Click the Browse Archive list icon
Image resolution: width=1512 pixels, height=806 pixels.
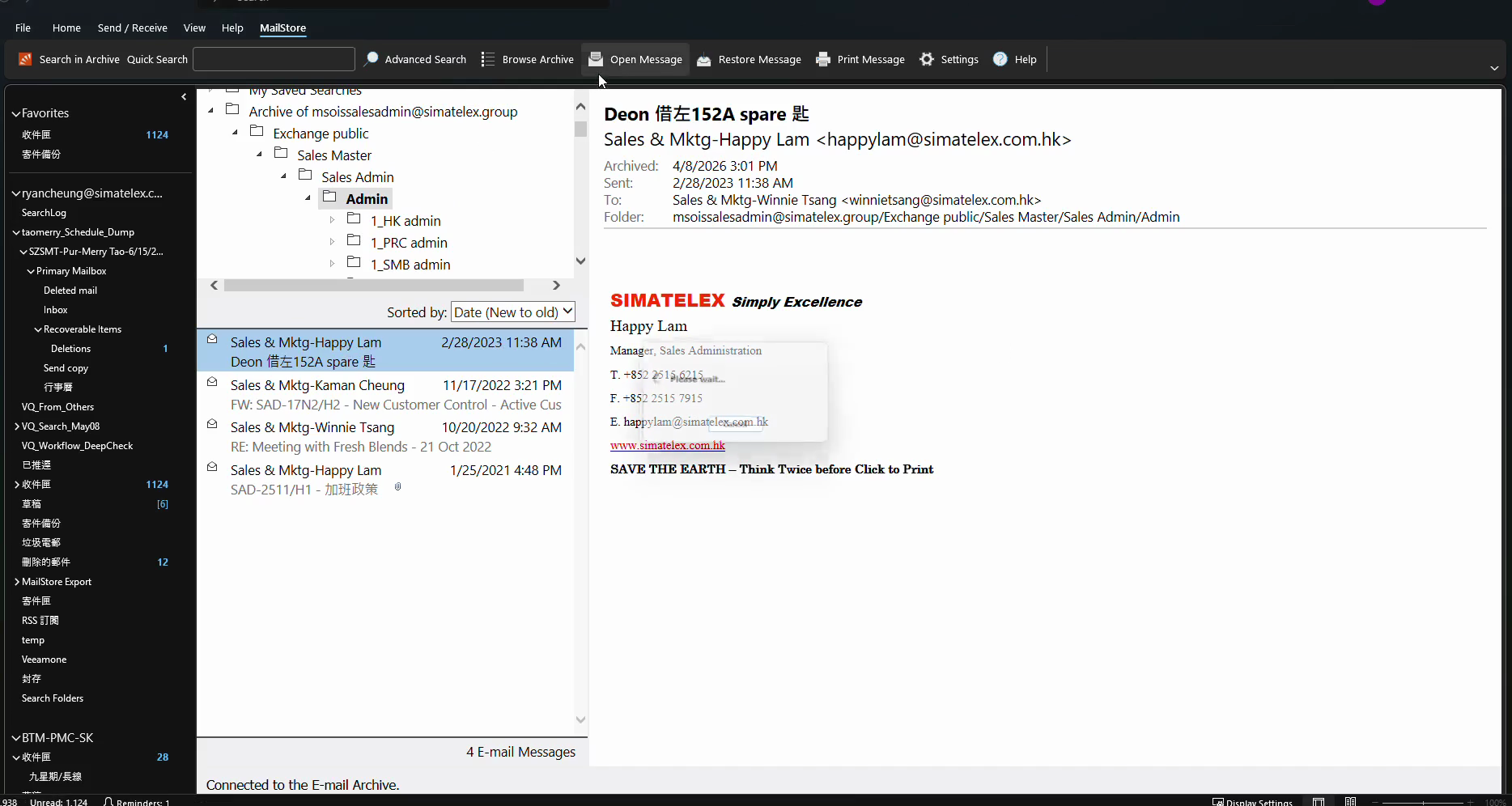coord(488,59)
